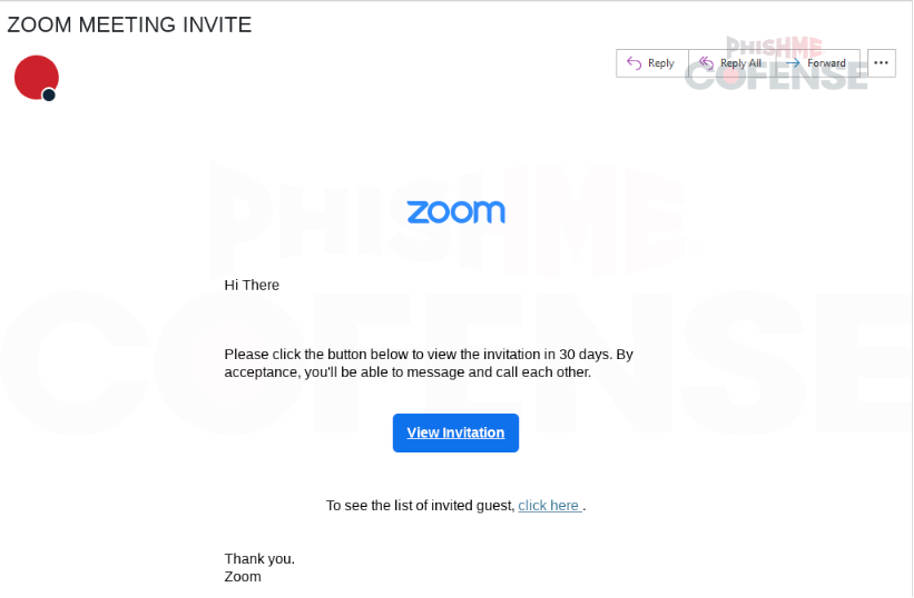This screenshot has width=914, height=598.
Task: Open more message actions via ellipsis
Action: [881, 62]
